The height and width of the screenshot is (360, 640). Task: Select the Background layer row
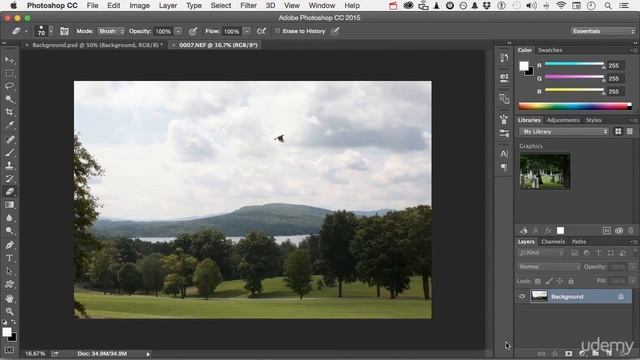tap(574, 297)
